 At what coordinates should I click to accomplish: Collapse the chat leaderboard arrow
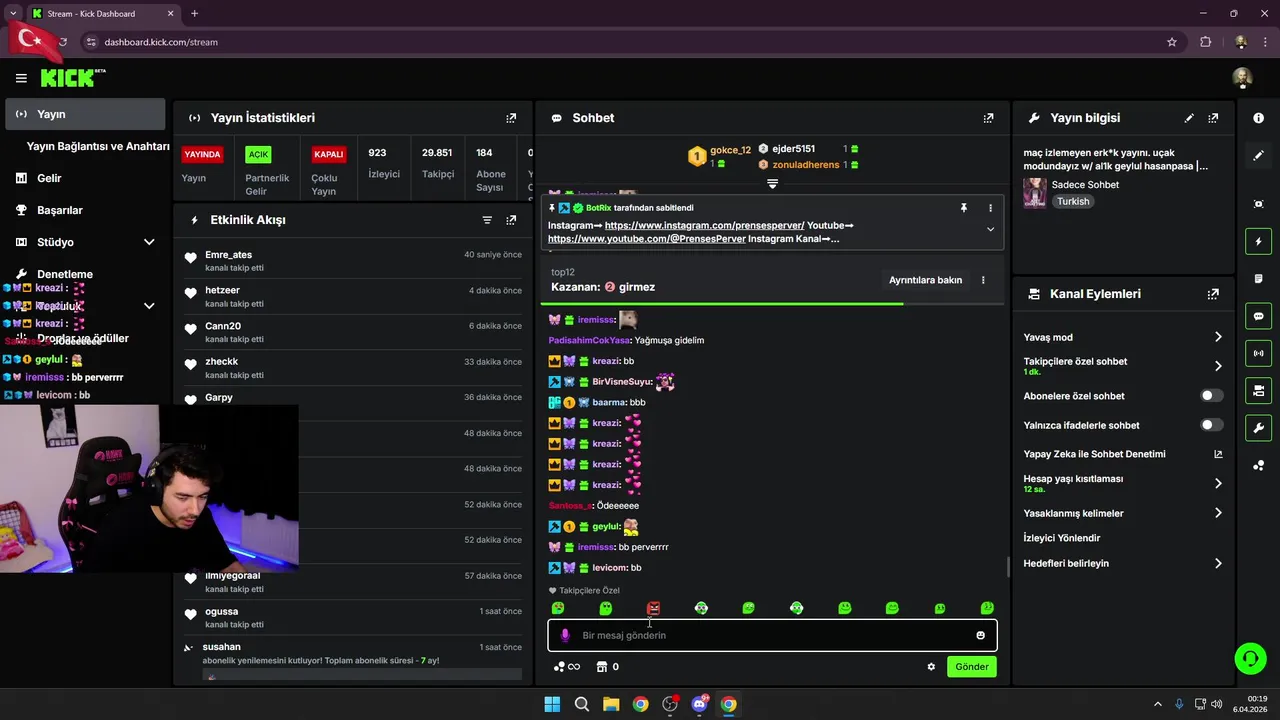pyautogui.click(x=772, y=184)
